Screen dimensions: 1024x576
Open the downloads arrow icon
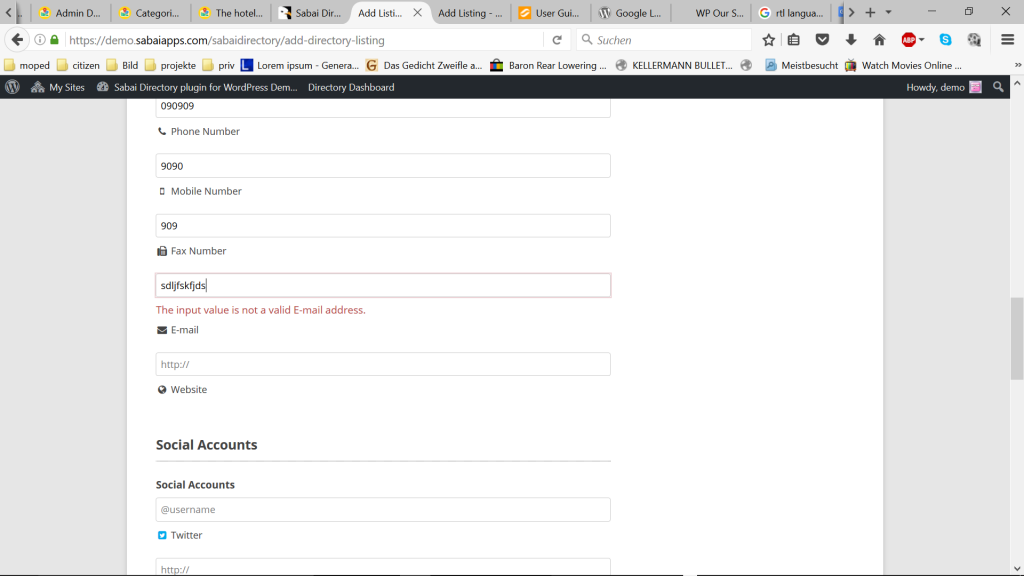click(x=851, y=40)
